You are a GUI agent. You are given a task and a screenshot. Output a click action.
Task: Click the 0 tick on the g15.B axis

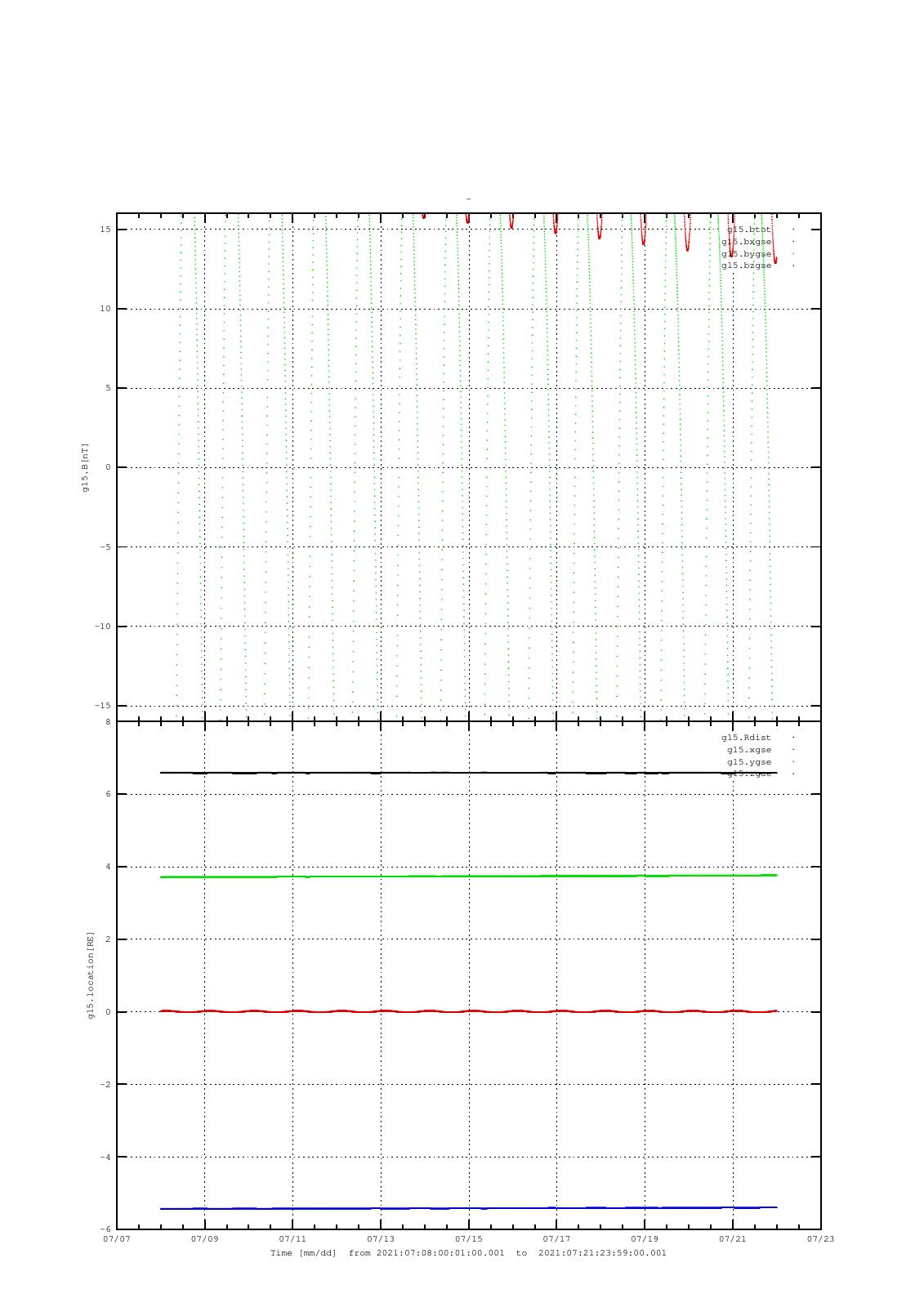[x=108, y=467]
